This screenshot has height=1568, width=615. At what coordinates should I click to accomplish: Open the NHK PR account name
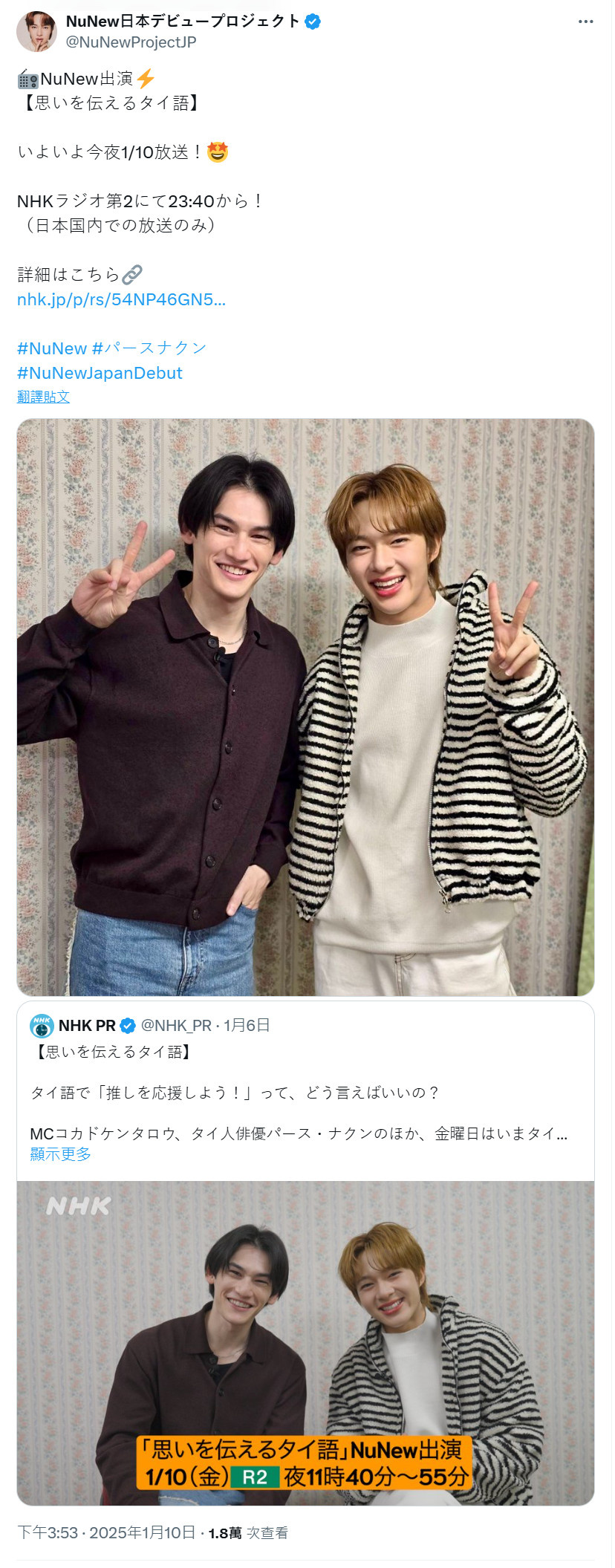click(x=87, y=1026)
